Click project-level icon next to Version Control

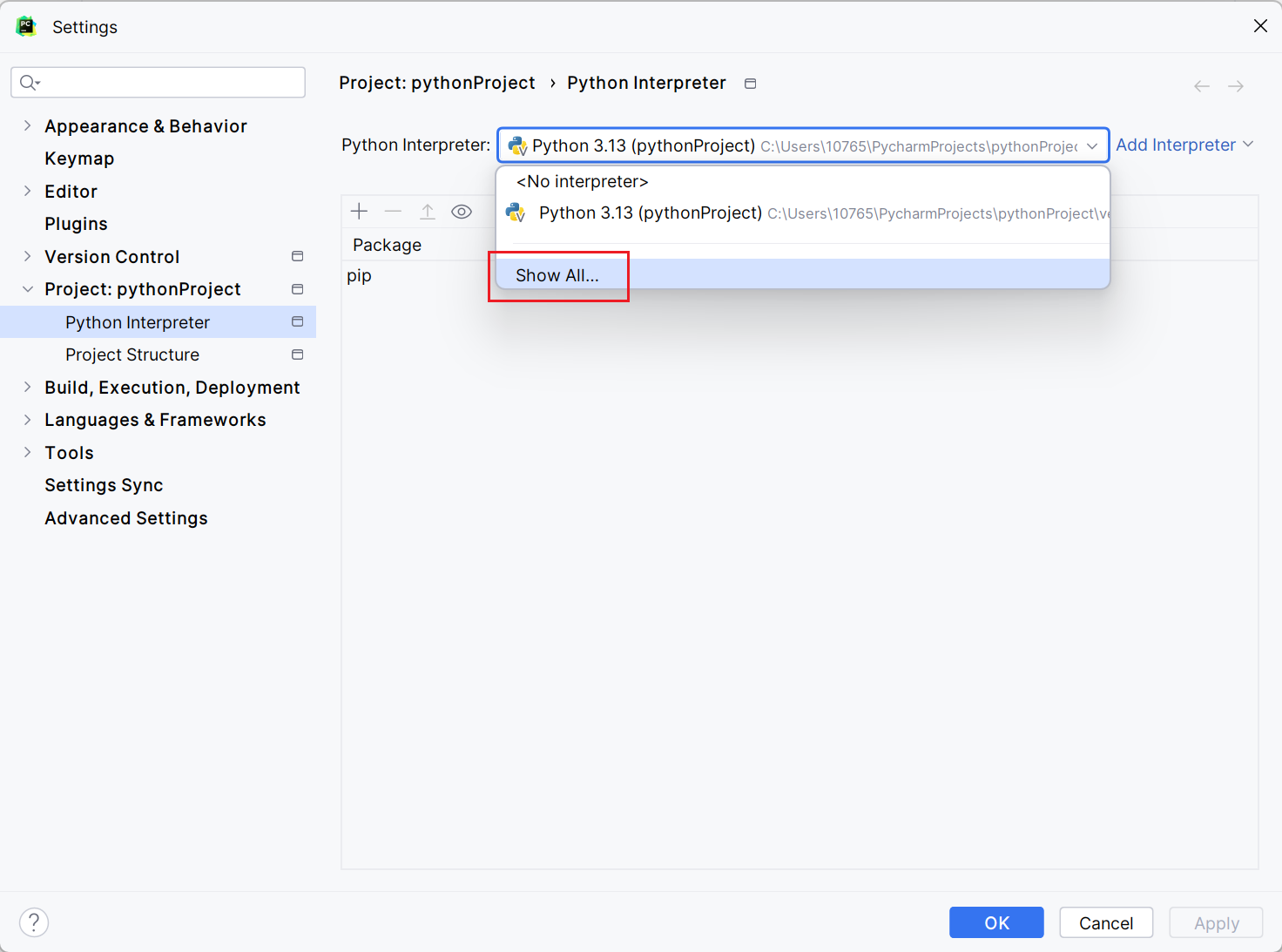click(x=298, y=256)
